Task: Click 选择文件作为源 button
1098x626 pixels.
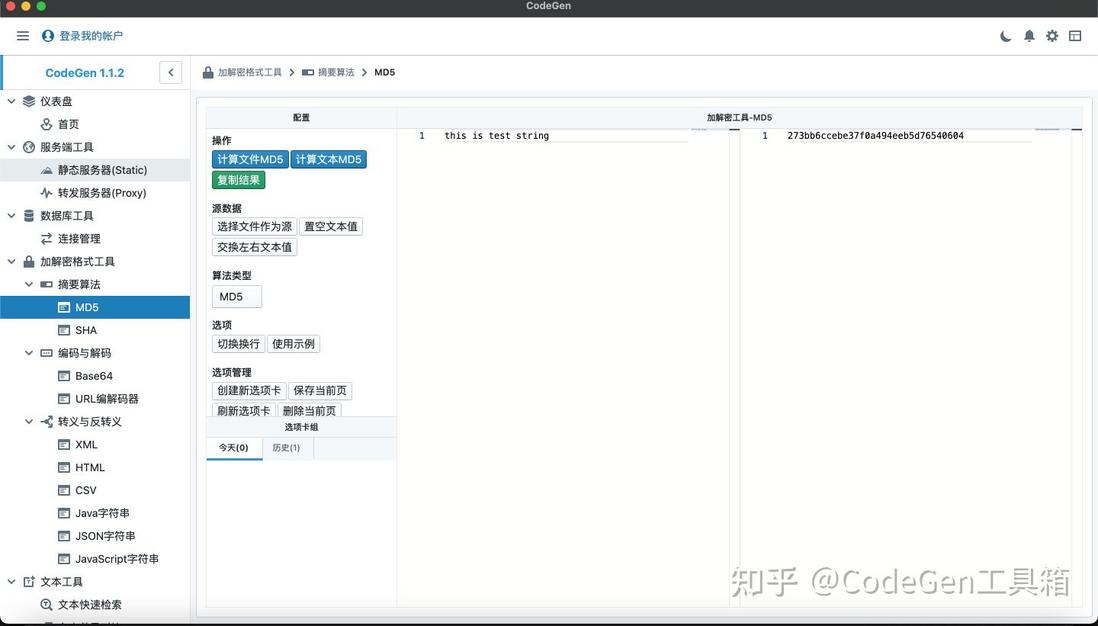Action: click(254, 227)
